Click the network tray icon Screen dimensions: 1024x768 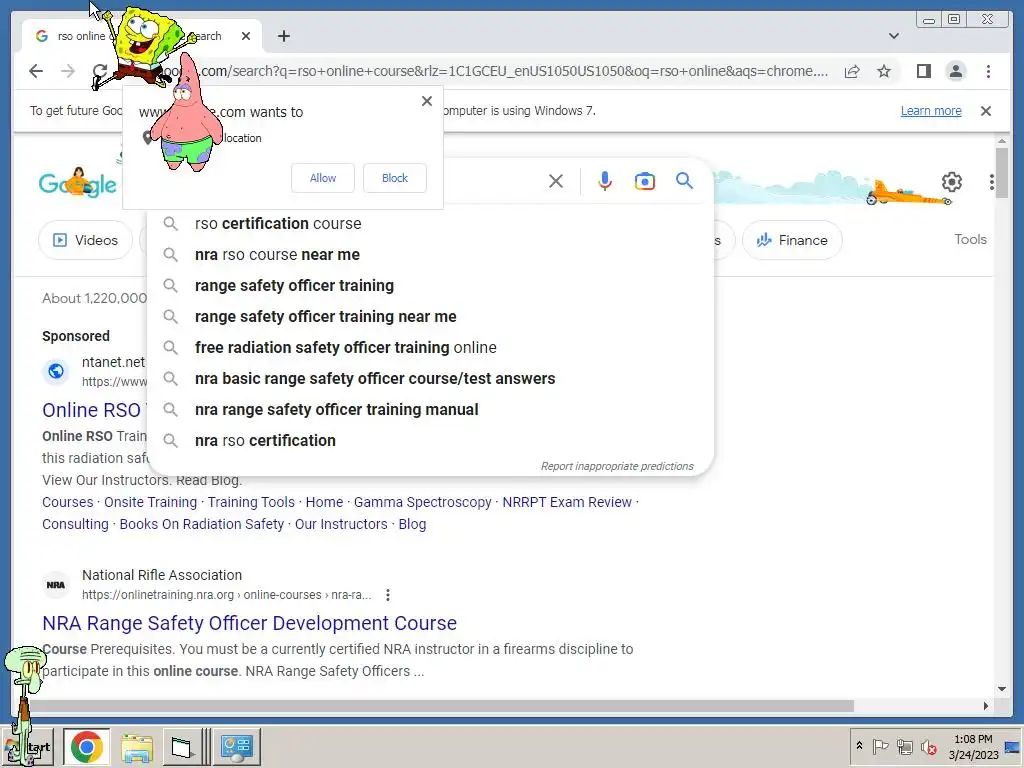click(x=904, y=746)
